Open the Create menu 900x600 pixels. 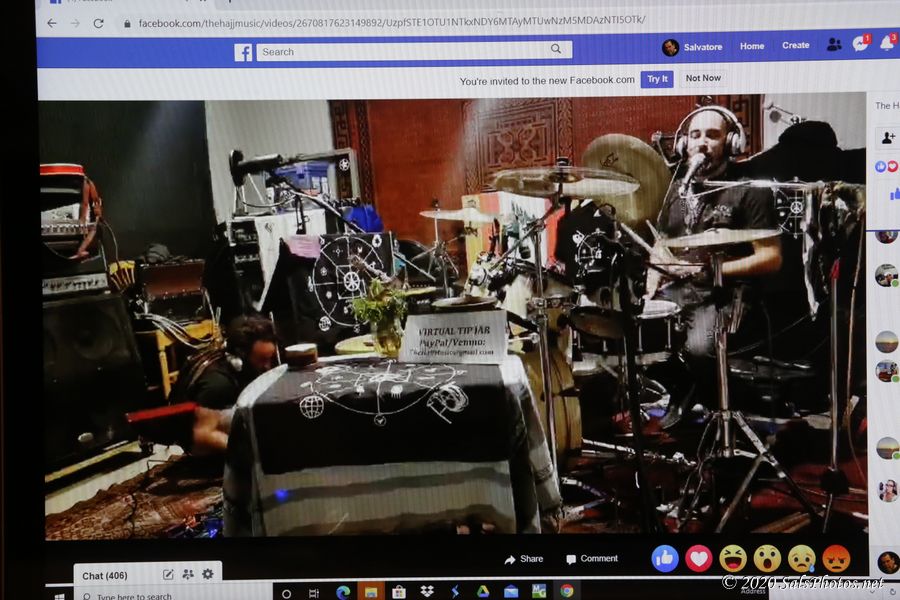click(x=795, y=45)
